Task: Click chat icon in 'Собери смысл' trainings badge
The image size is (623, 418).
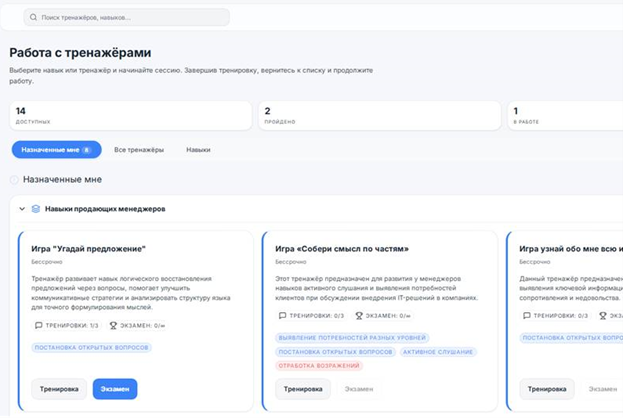Action: (282, 315)
